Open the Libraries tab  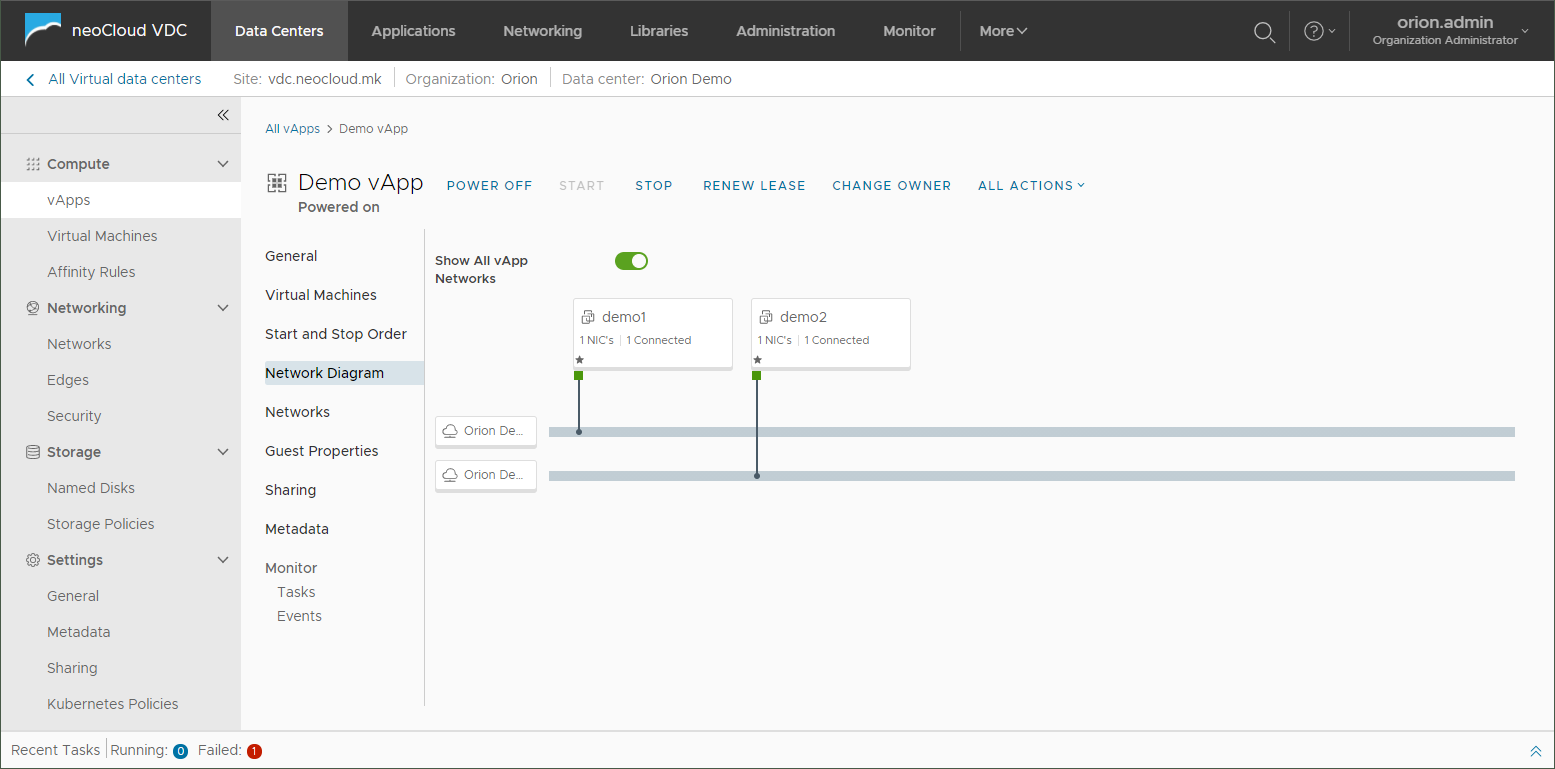point(659,31)
